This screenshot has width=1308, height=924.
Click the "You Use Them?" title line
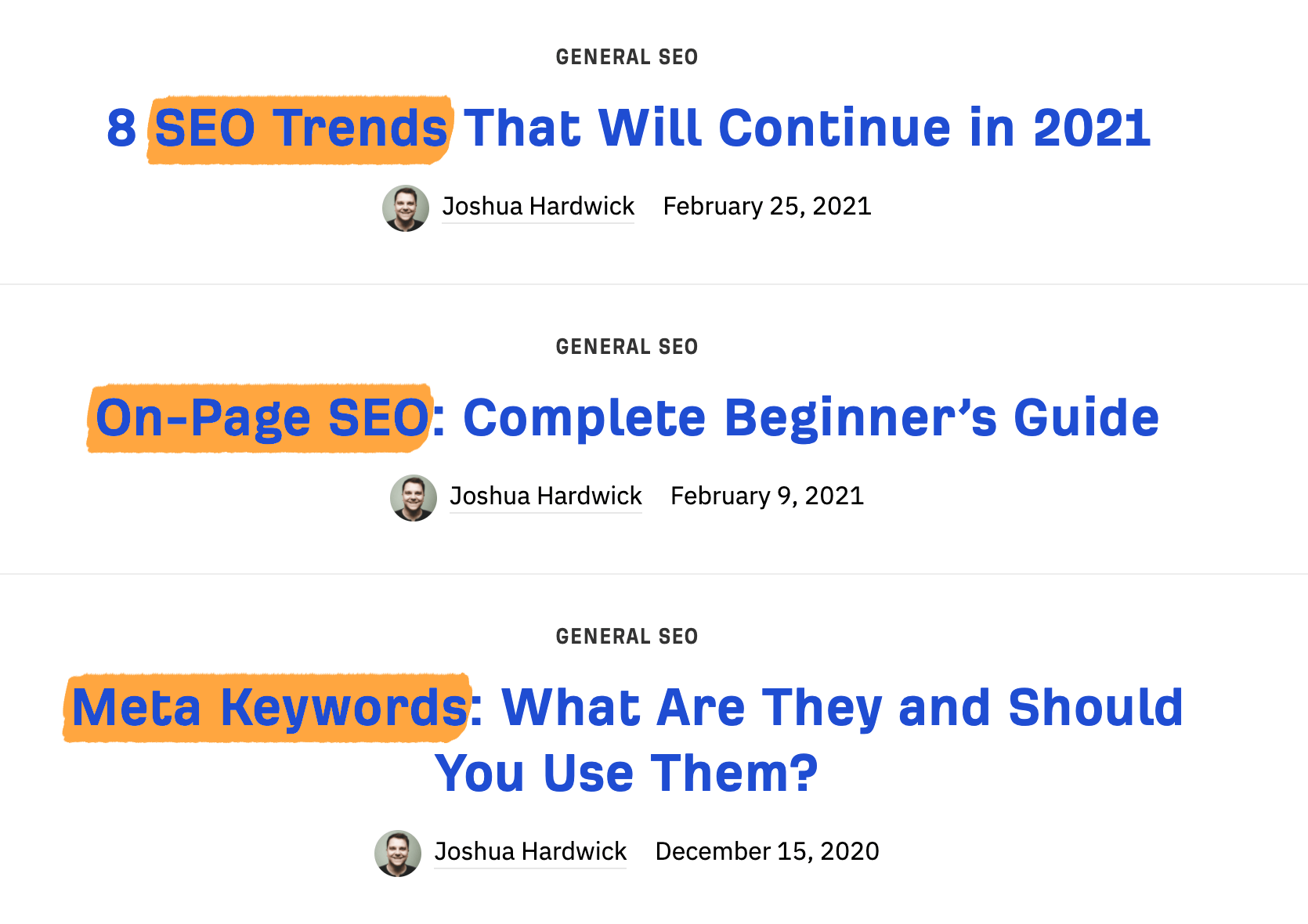[627, 774]
